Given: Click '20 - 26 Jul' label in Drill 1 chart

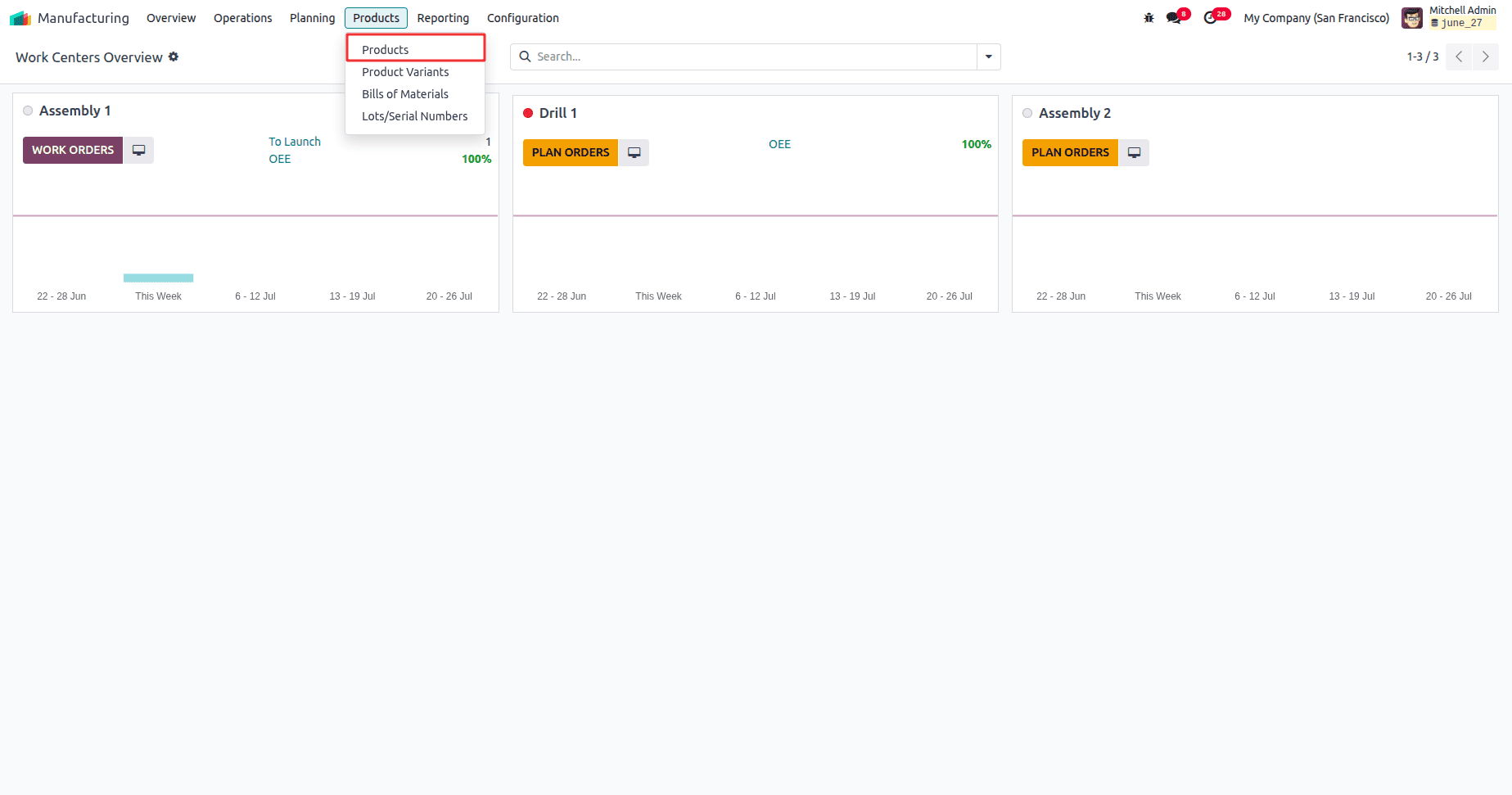Looking at the screenshot, I should coord(950,296).
